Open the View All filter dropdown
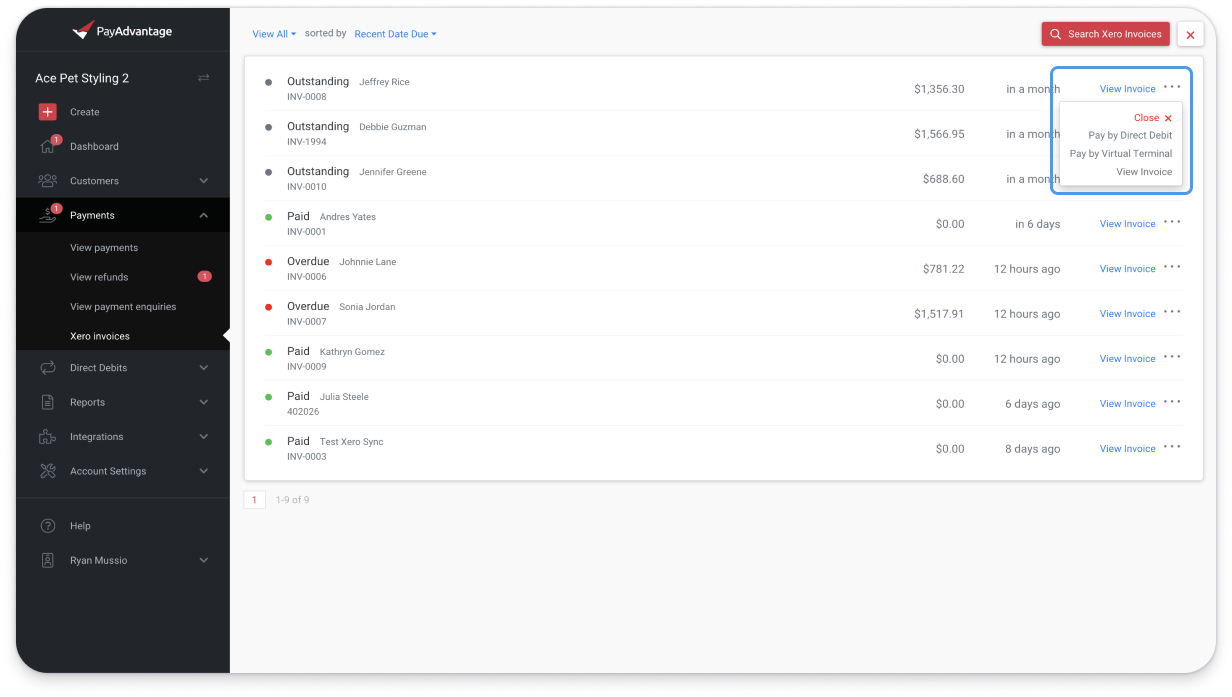The height and width of the screenshot is (697, 1232). coord(274,34)
